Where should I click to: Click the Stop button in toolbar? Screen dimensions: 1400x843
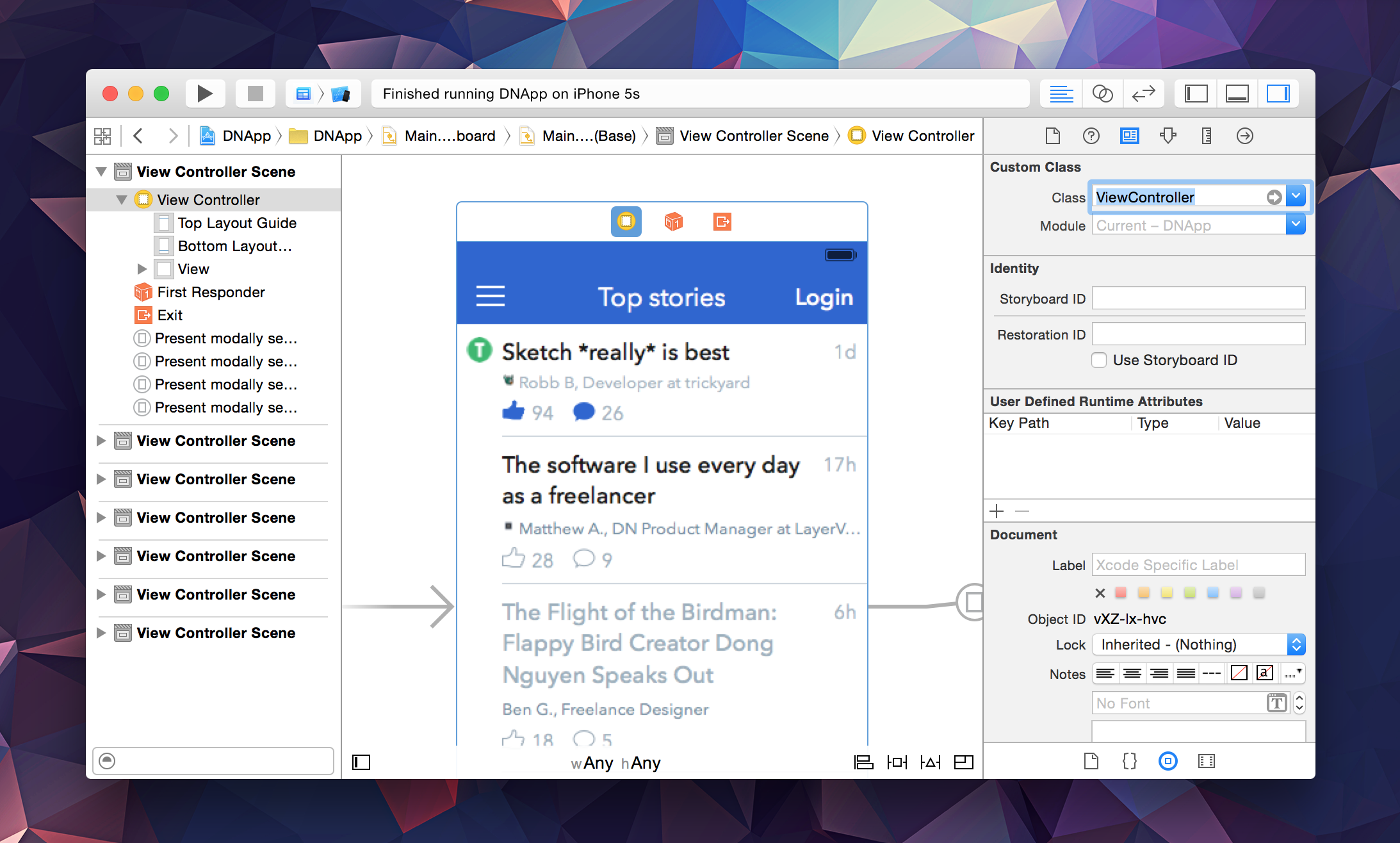click(255, 94)
